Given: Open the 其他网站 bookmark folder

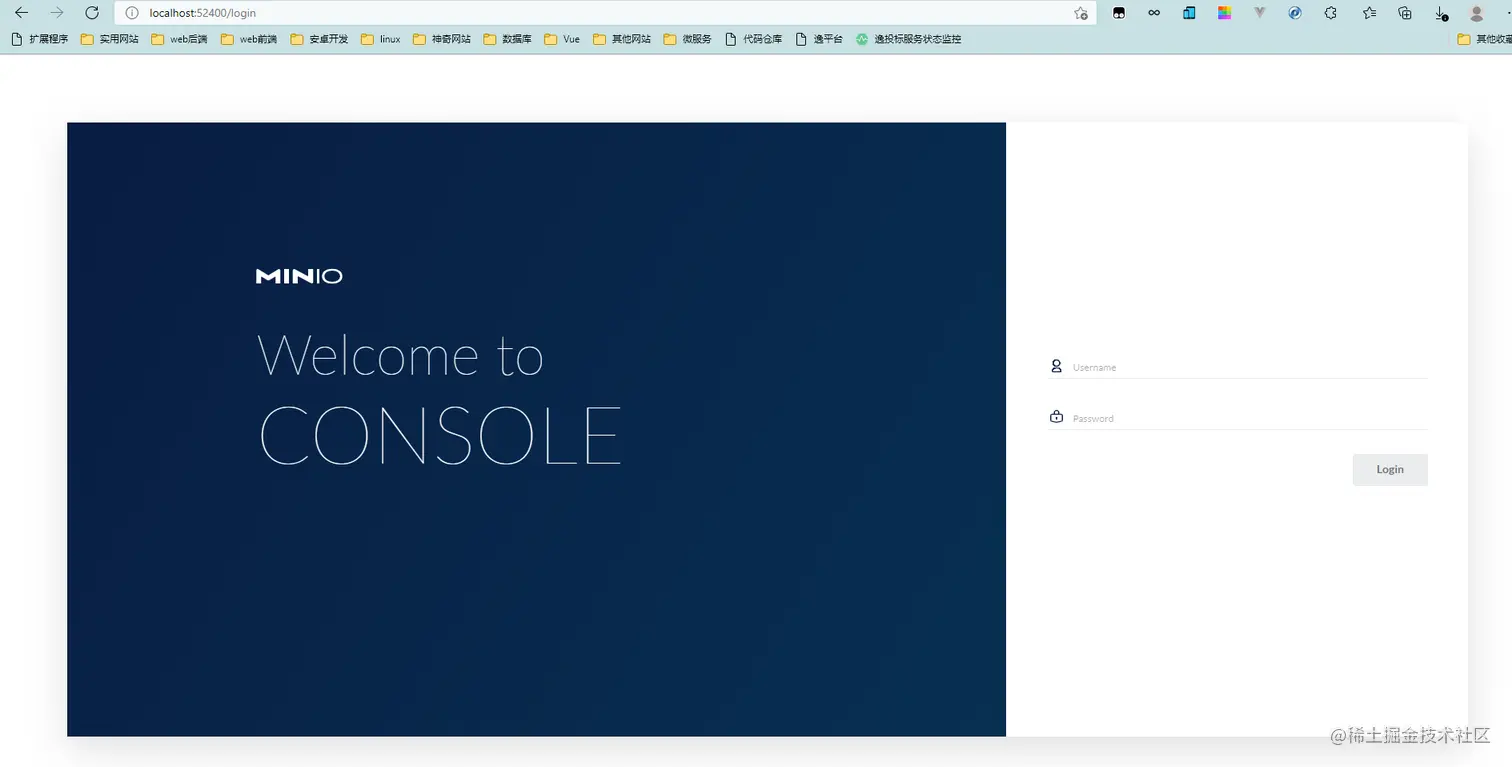Looking at the screenshot, I should [622, 39].
